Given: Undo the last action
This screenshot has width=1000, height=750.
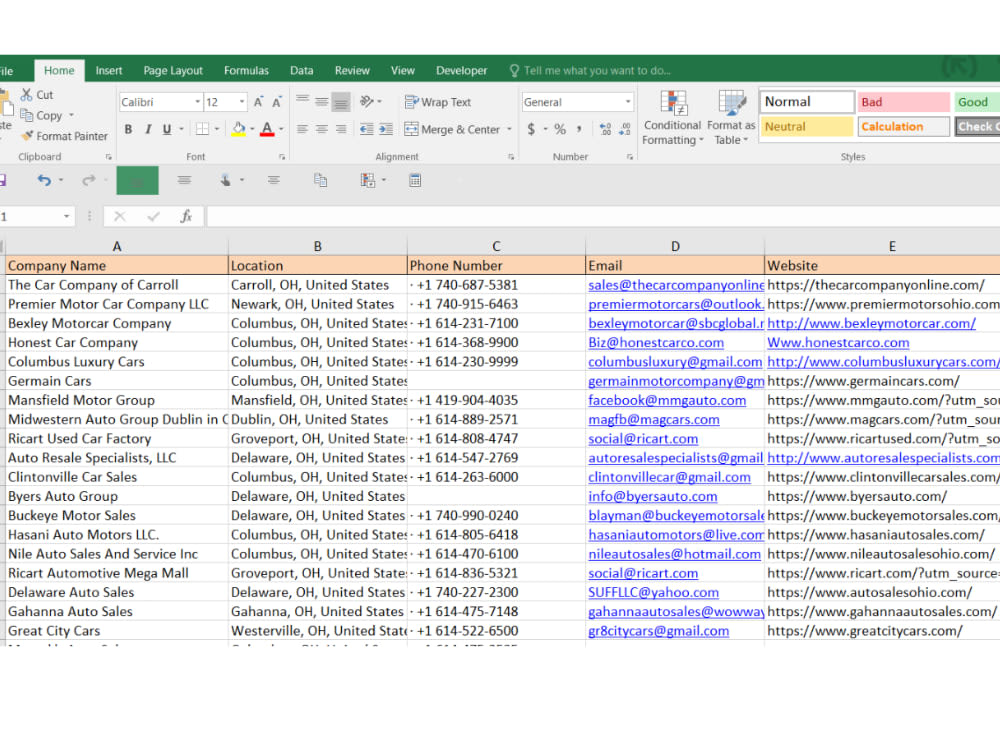Looking at the screenshot, I should coord(43,180).
